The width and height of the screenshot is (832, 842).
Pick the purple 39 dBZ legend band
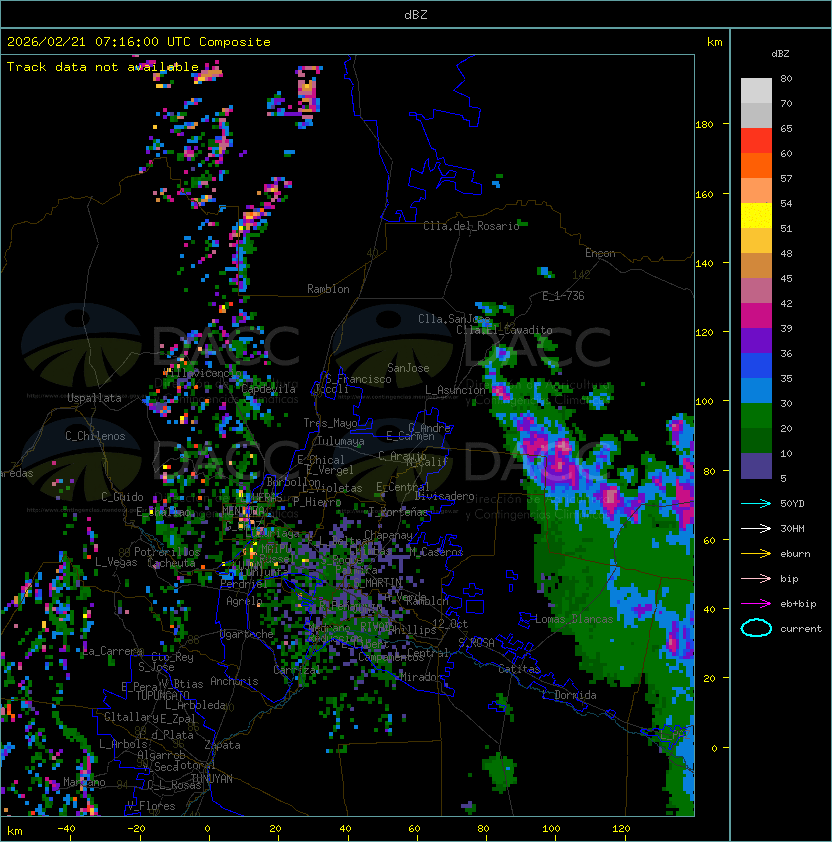tap(756, 340)
